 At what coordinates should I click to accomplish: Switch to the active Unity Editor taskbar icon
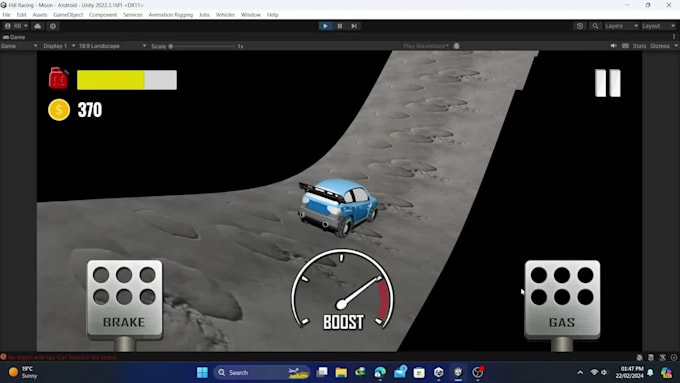(x=458, y=372)
